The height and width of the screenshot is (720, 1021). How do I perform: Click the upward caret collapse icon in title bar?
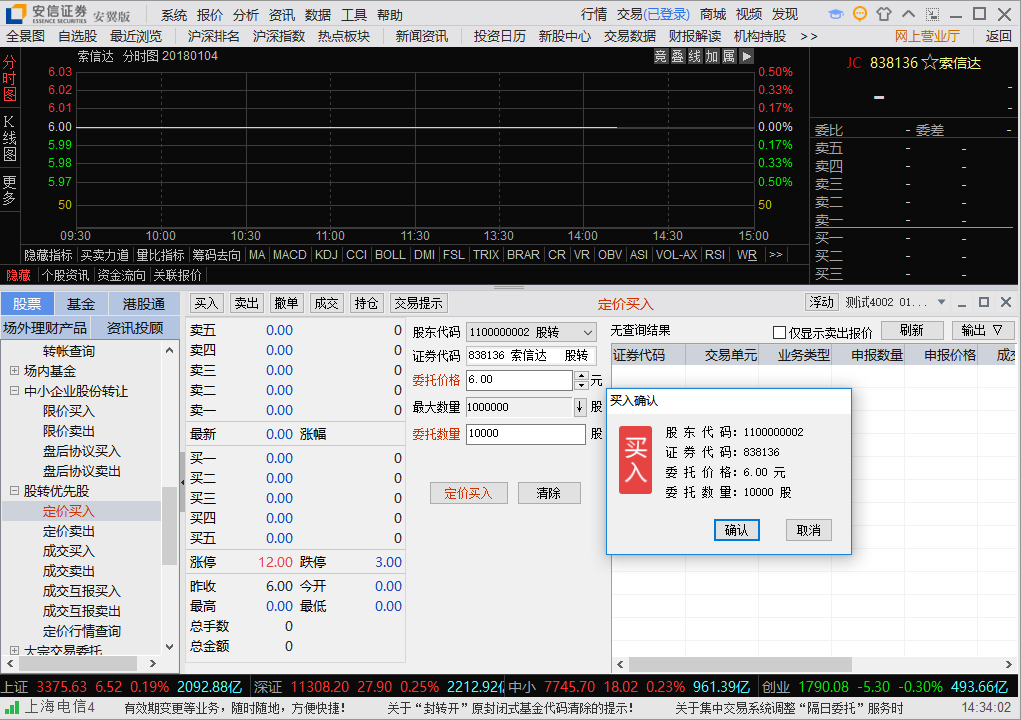[x=908, y=14]
